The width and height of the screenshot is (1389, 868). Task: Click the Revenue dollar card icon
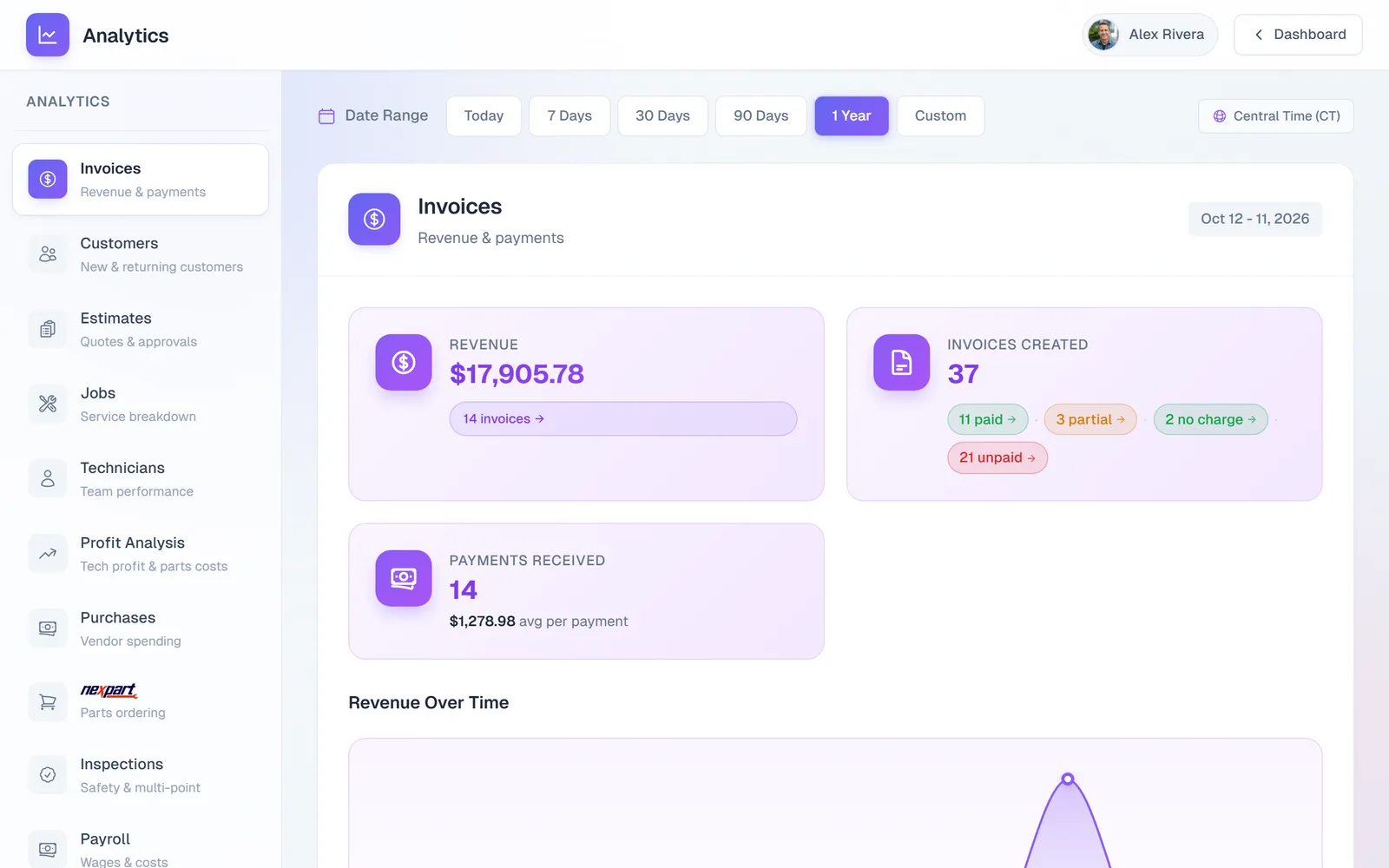[x=404, y=362]
